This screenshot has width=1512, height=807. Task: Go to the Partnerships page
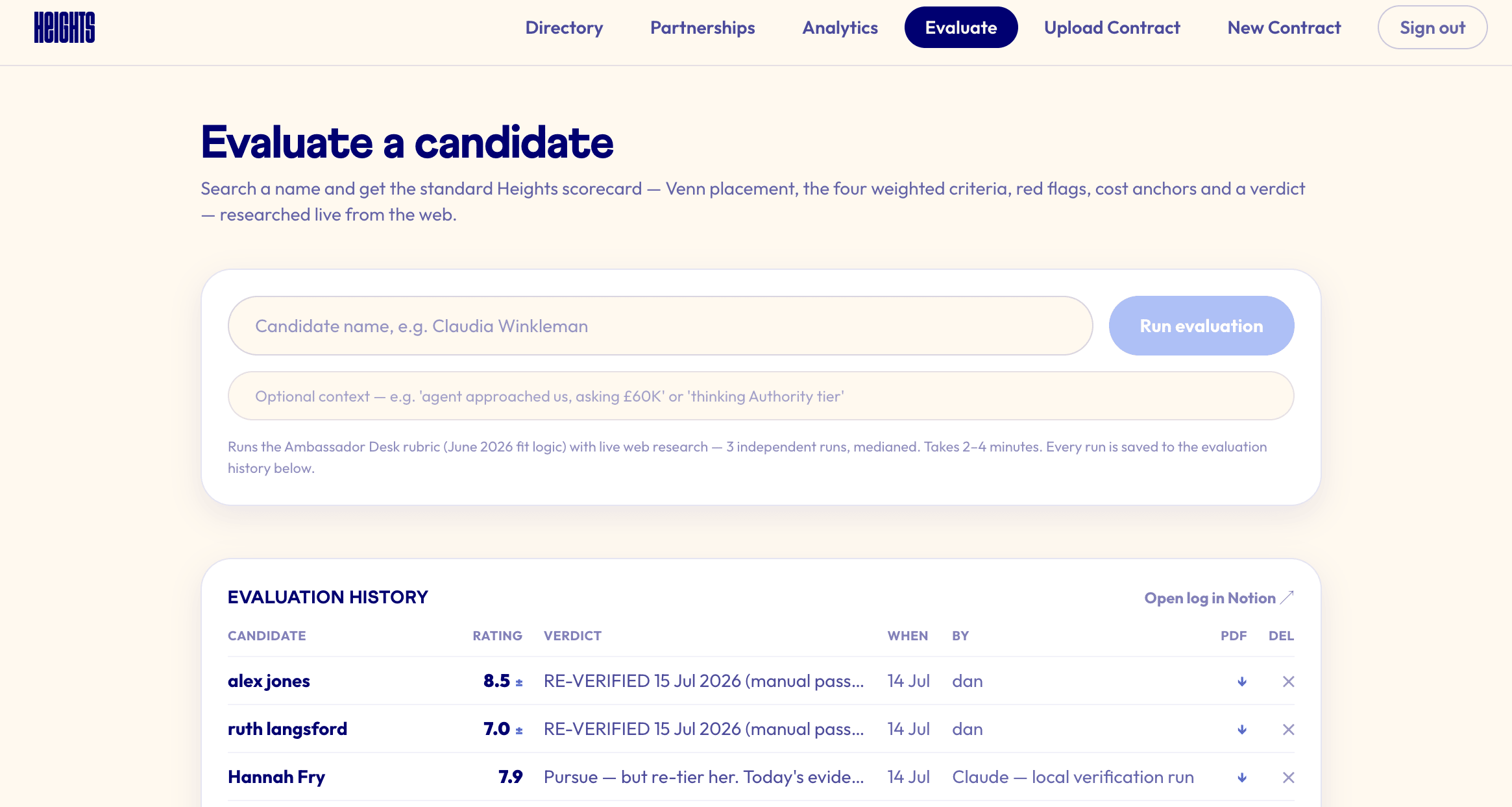[x=702, y=27]
